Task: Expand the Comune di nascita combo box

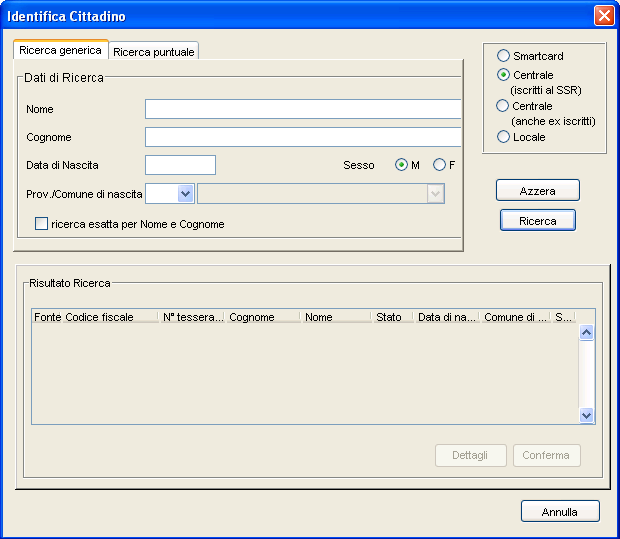Action: tap(435, 194)
